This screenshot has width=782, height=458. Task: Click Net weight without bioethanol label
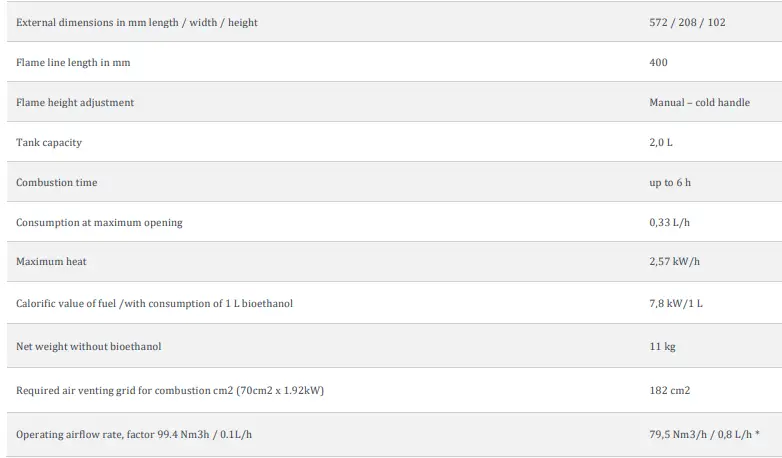[89, 346]
